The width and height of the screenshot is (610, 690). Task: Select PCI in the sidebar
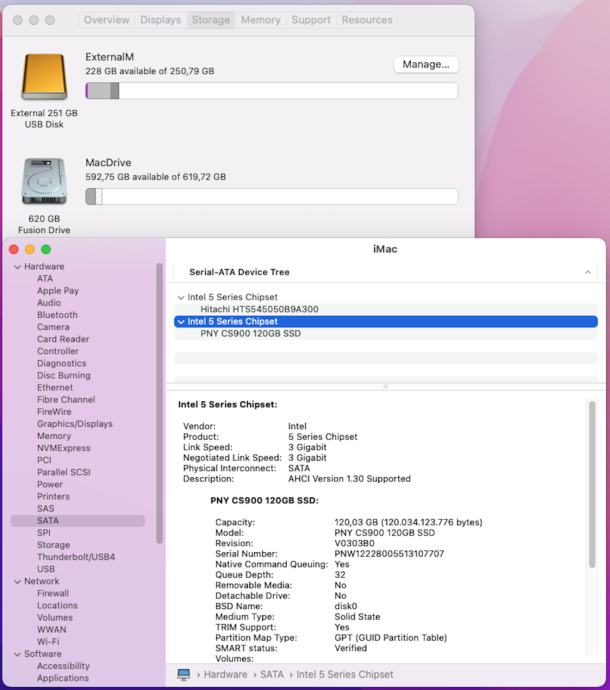44,460
